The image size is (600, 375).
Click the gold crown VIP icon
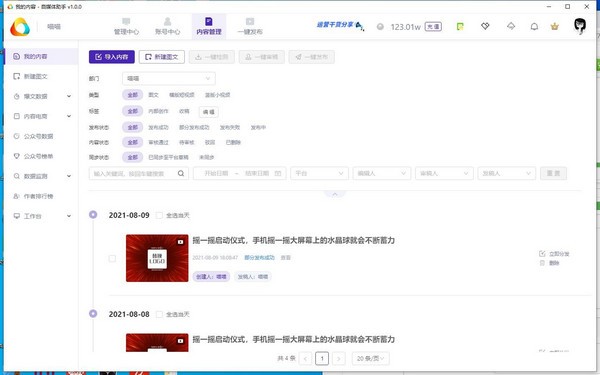(554, 26)
